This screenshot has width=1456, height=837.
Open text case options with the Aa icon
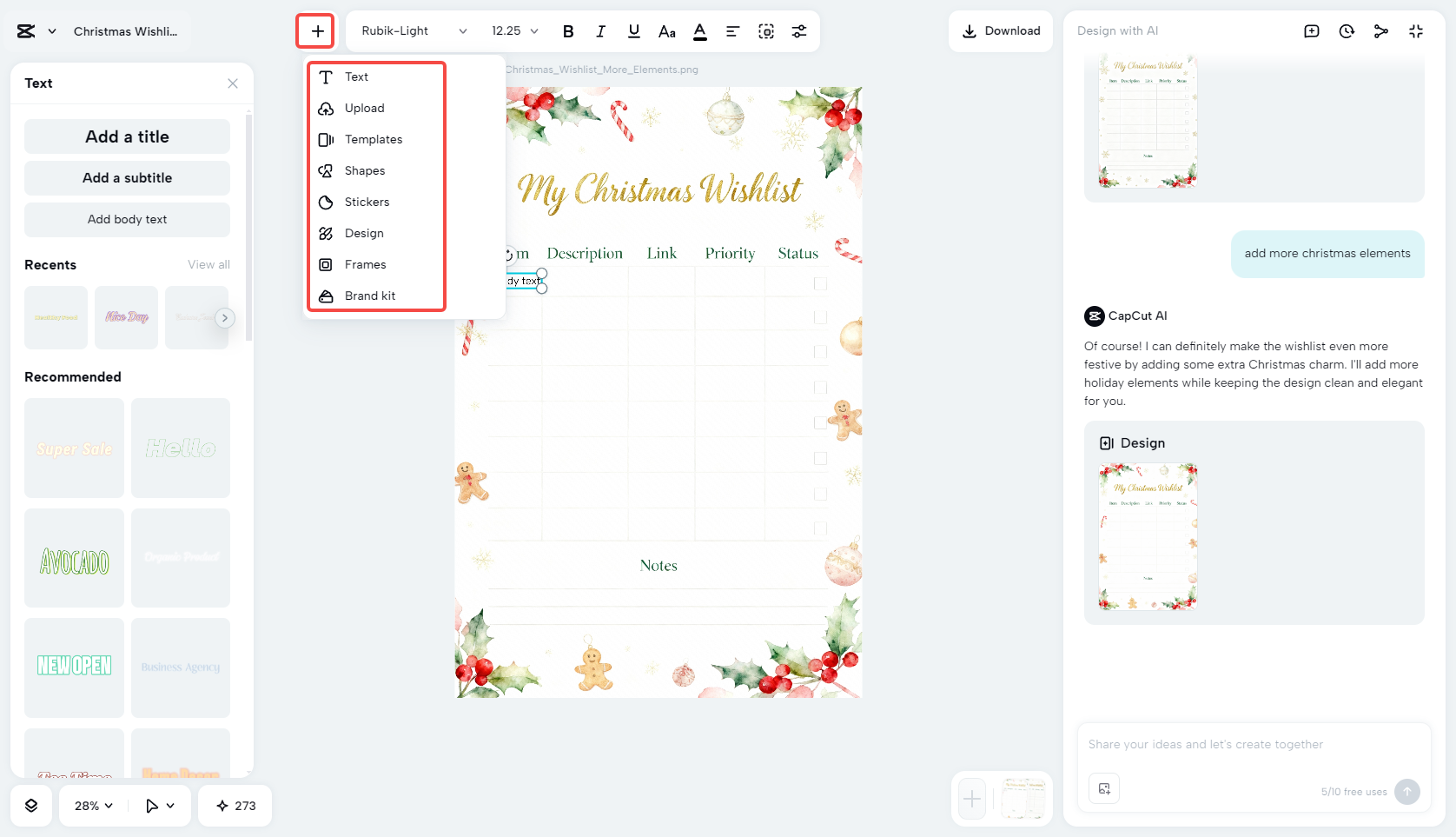[x=666, y=30]
